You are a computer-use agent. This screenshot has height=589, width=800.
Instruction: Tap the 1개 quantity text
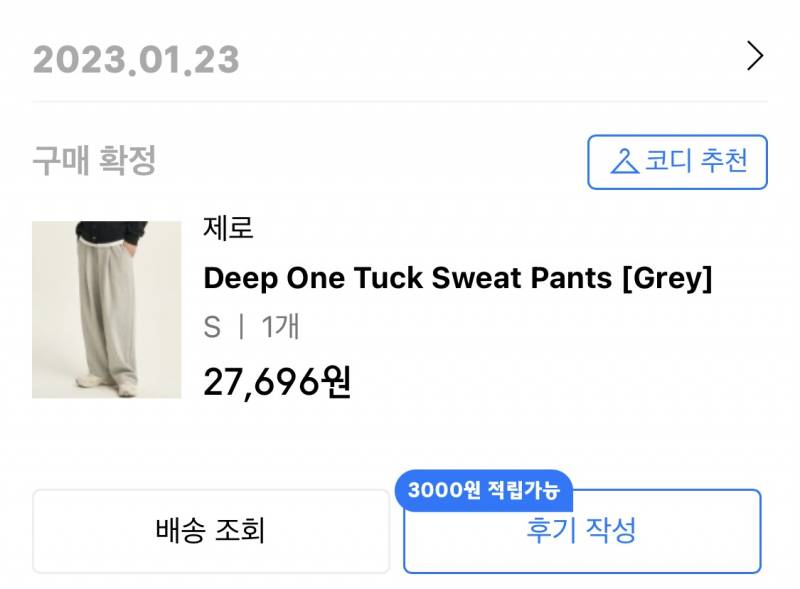[x=281, y=327]
